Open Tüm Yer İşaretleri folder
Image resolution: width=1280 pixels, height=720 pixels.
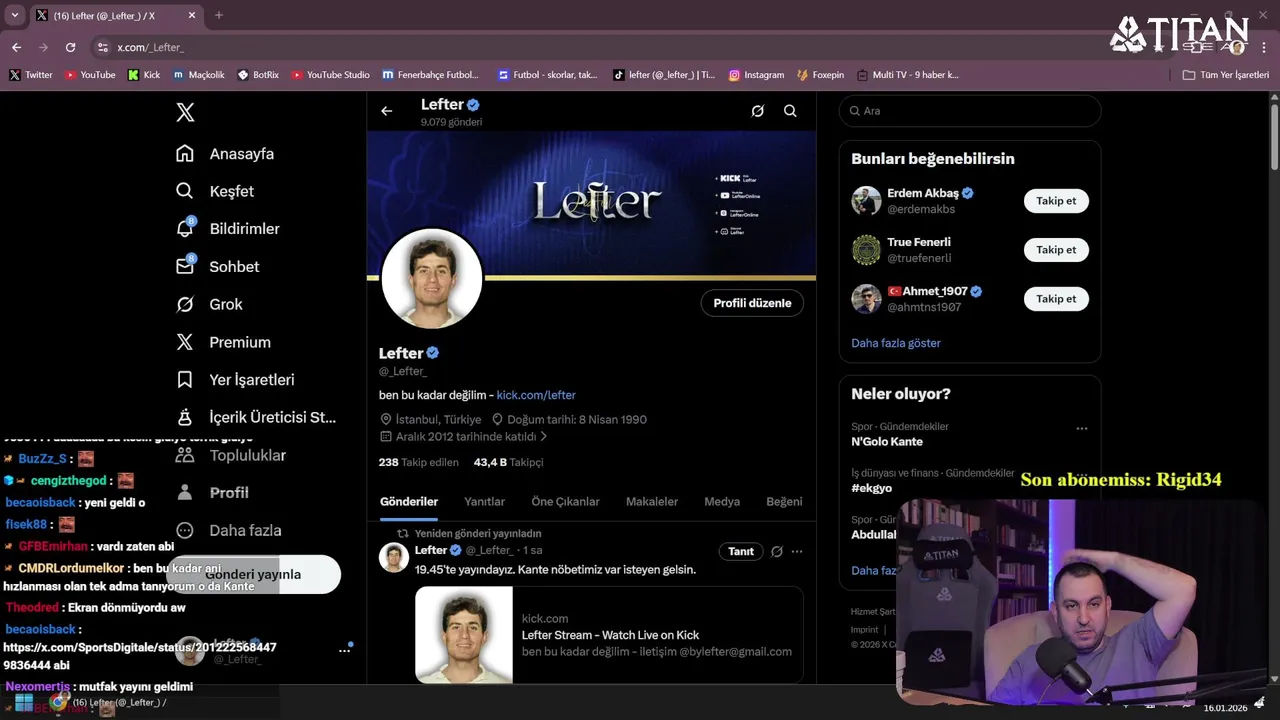point(1226,75)
